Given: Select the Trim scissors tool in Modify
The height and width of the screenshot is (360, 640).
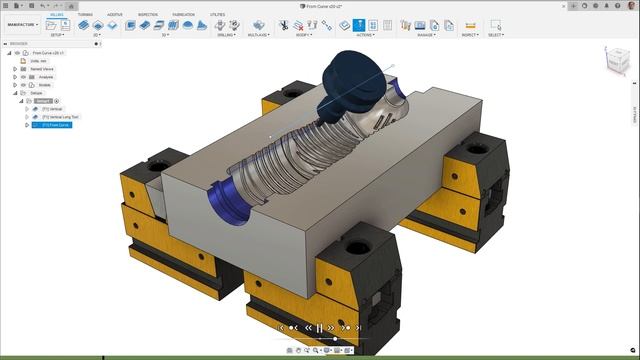Looking at the screenshot, I should pos(284,25).
